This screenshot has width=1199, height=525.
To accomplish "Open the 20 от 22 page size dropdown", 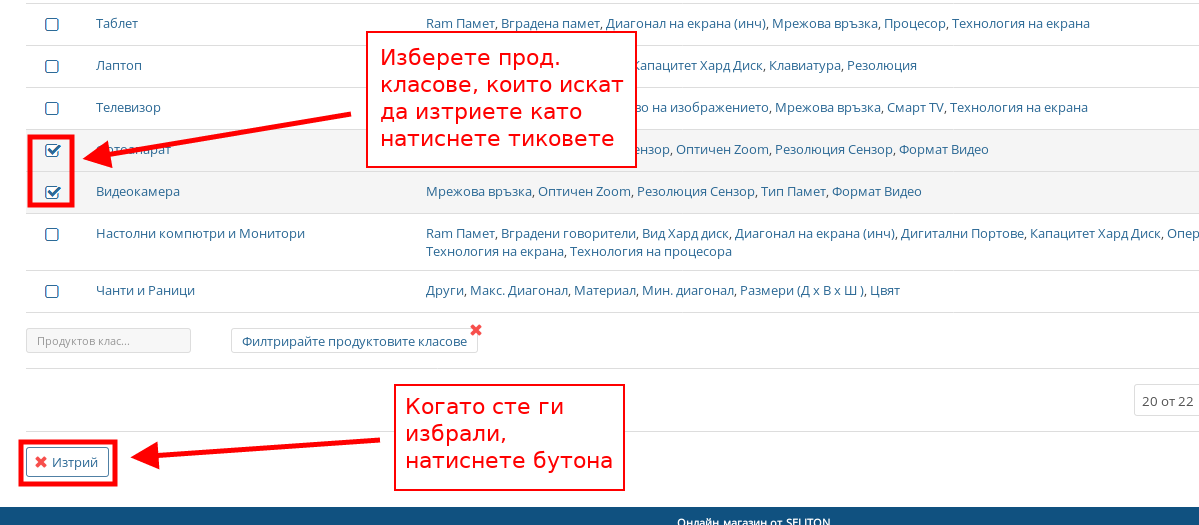I will tap(1166, 401).
